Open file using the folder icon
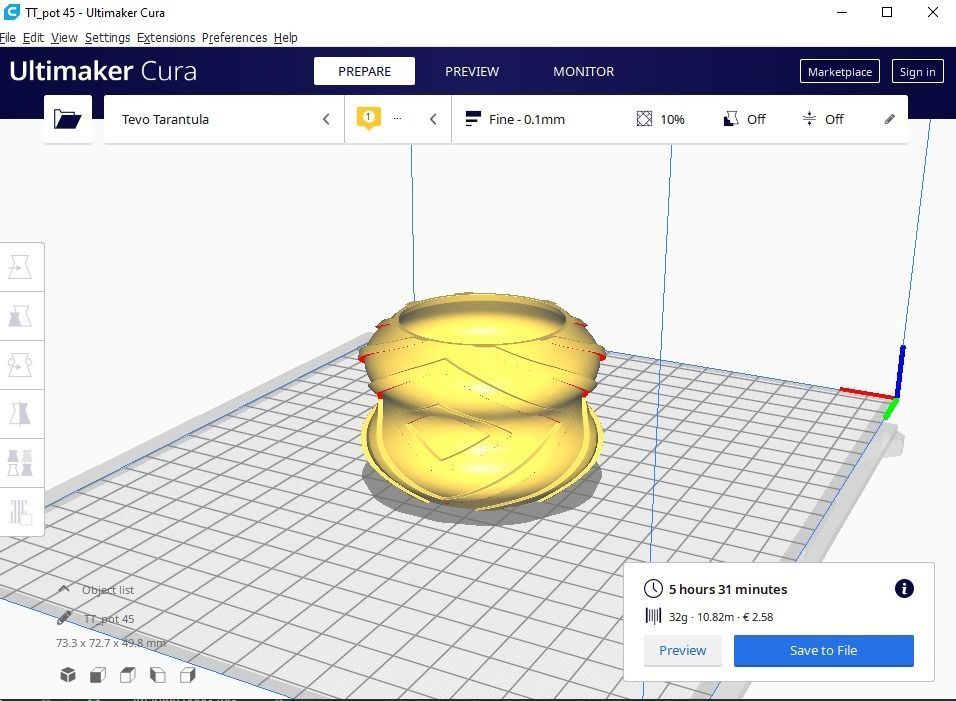The height and width of the screenshot is (701, 956). [68, 119]
